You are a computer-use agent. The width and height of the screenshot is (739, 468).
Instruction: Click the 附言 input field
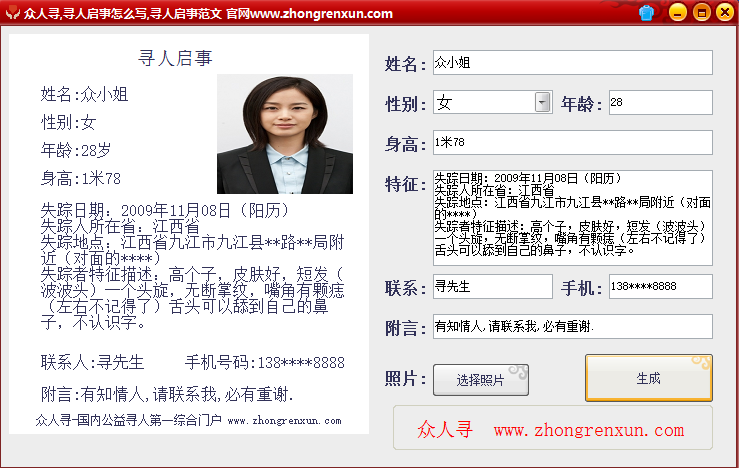[573, 327]
